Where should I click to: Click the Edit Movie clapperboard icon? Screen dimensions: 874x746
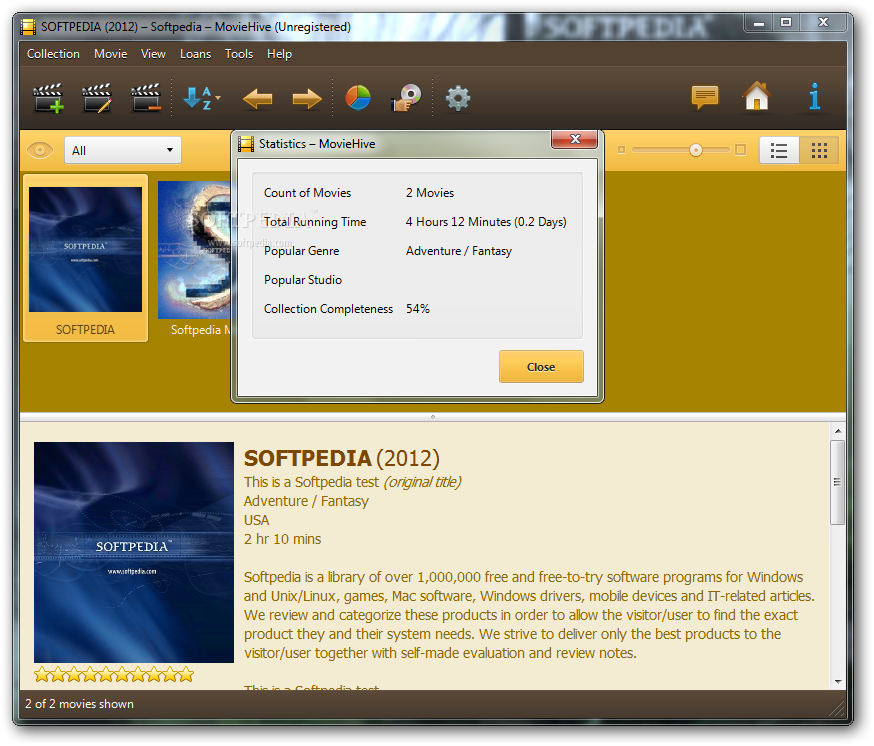pos(97,98)
